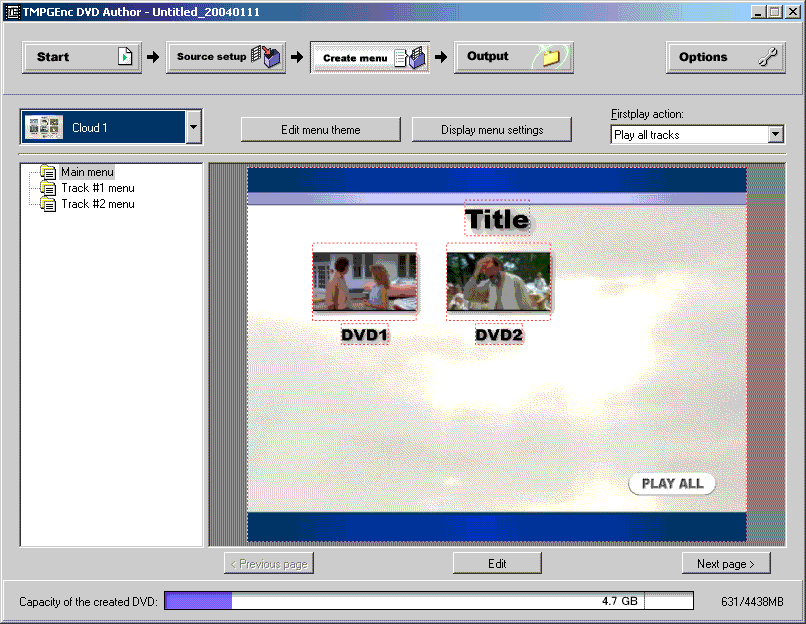Viewport: 806px width, 624px height.
Task: Click the DVD capacity progress bar
Action: pyautogui.click(x=429, y=600)
